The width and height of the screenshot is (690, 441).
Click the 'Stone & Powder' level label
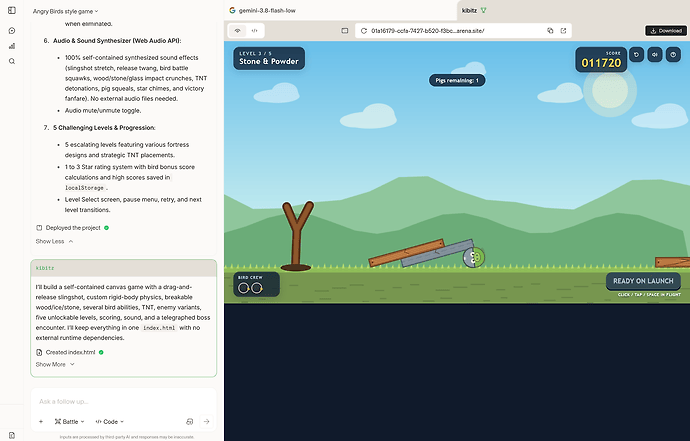(x=269, y=62)
